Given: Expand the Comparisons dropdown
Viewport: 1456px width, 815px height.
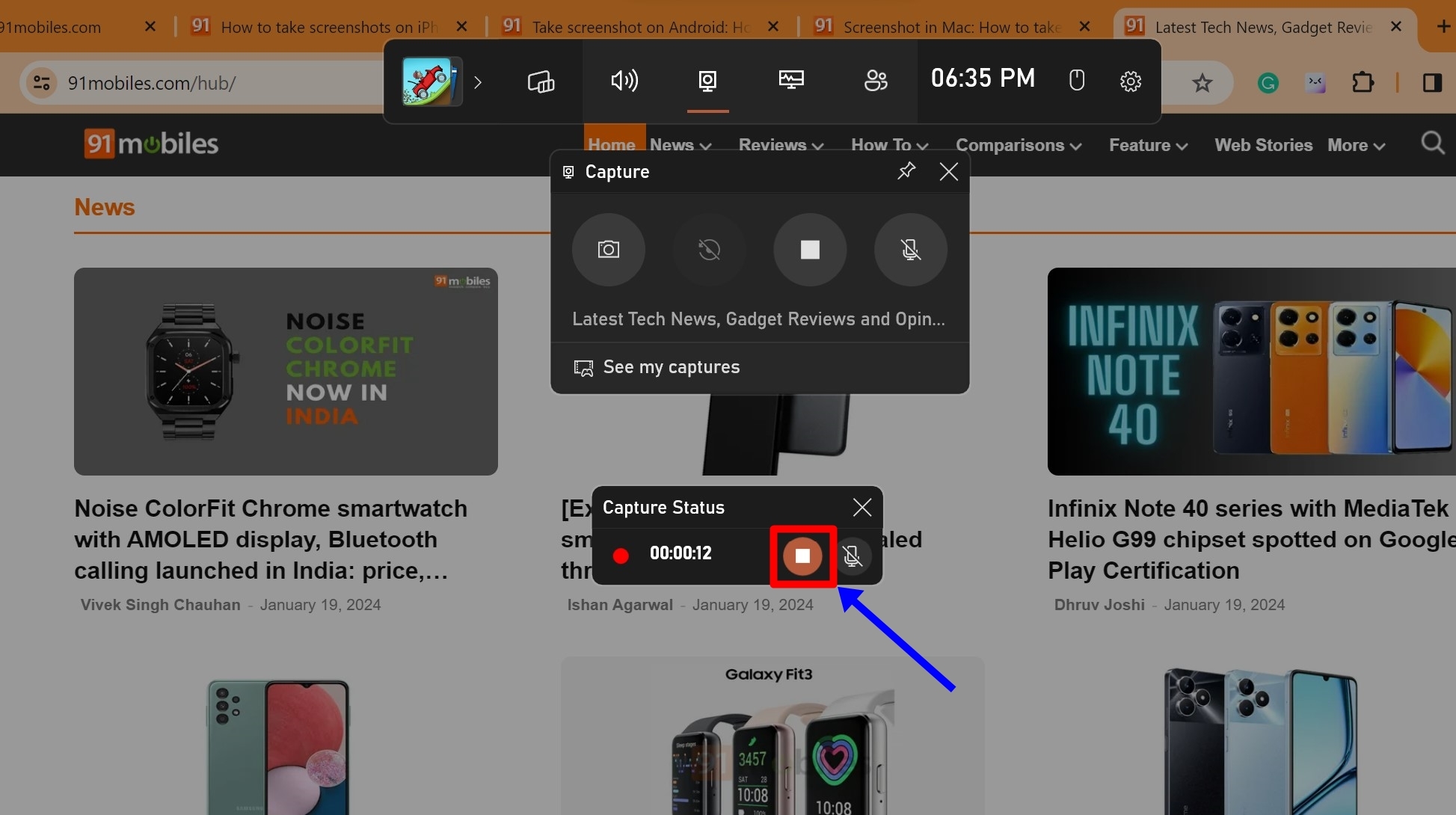Looking at the screenshot, I should coord(1018,145).
